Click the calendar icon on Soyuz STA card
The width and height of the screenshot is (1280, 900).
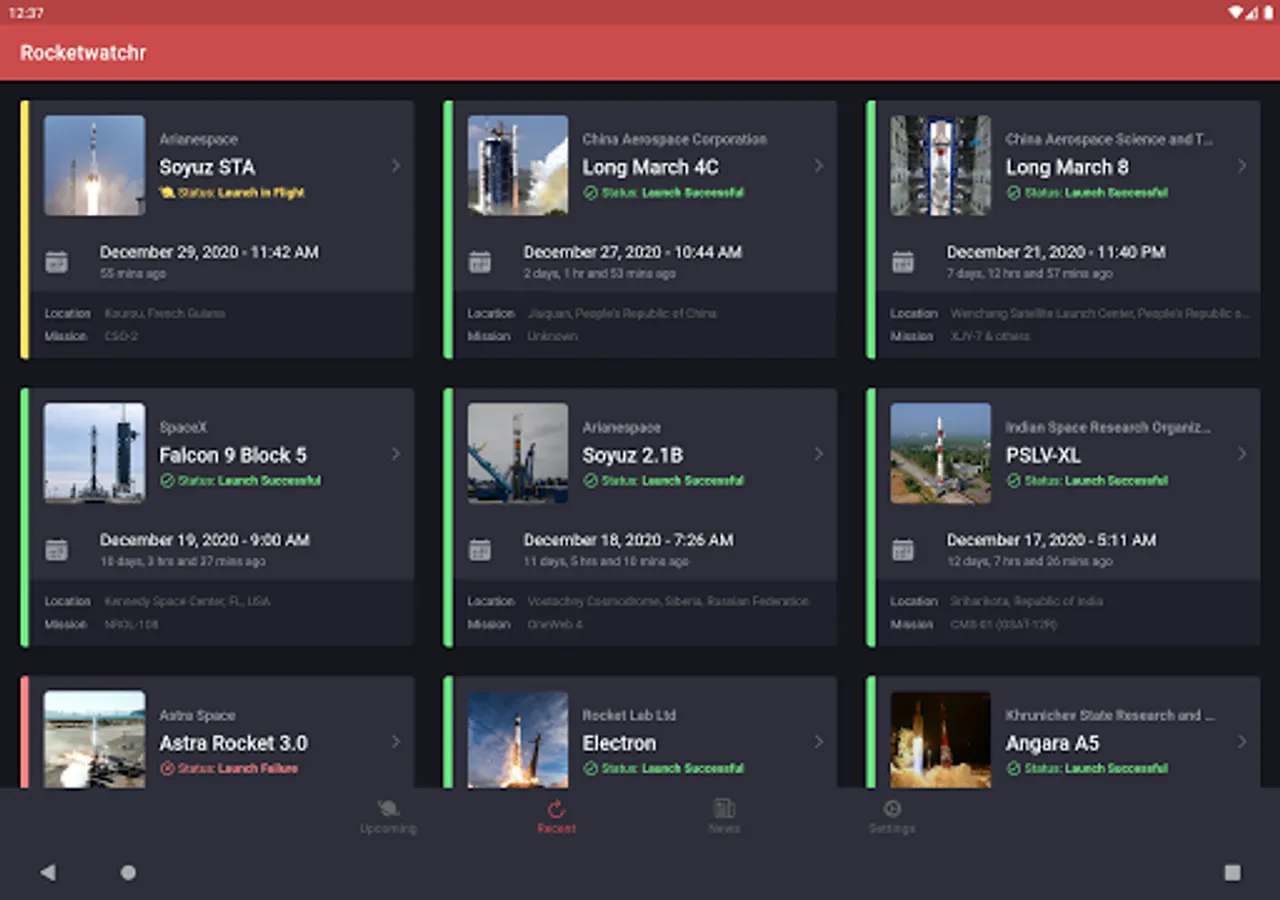[57, 262]
